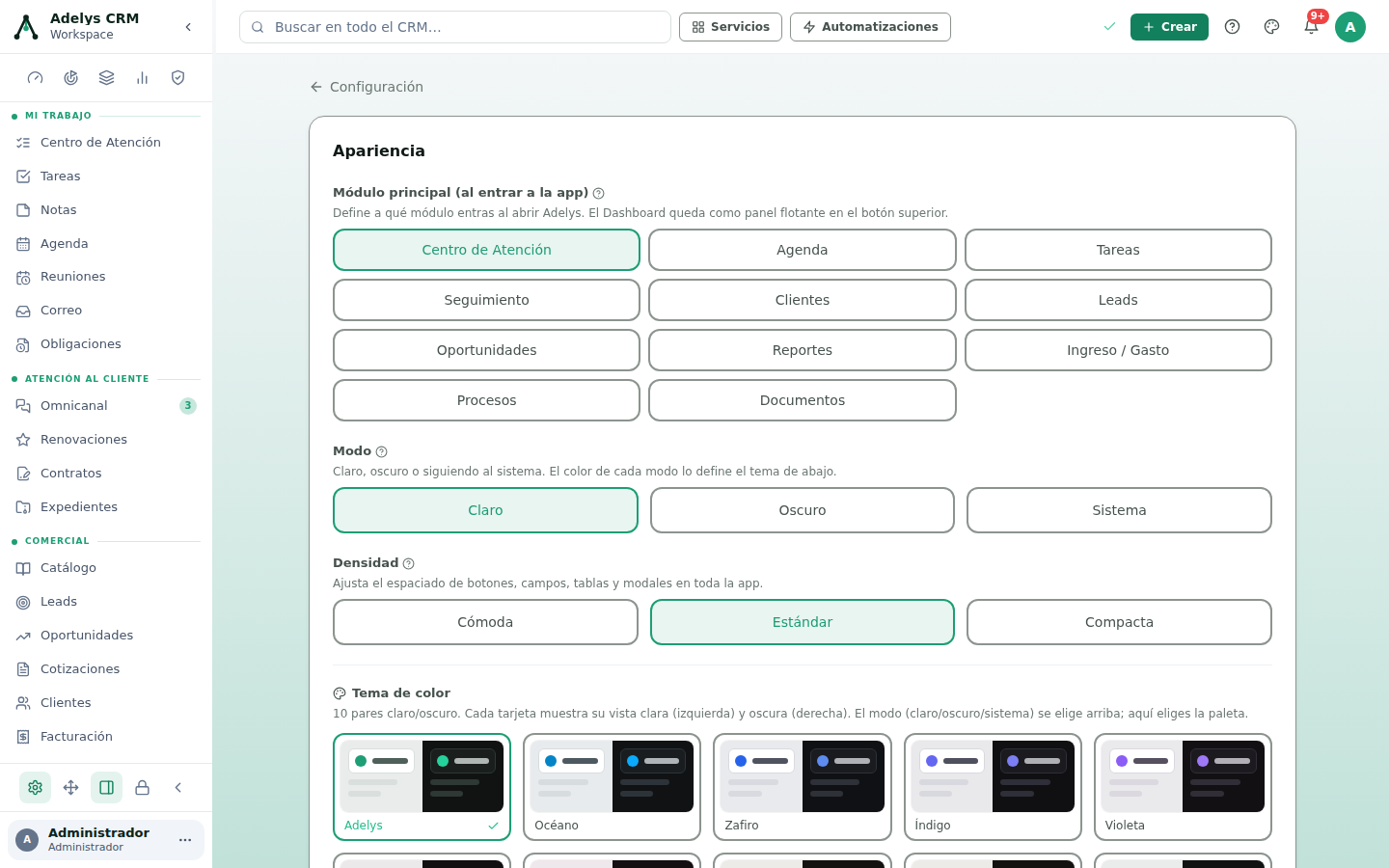
Task: Open Reuniones in sidebar
Action: pos(106,277)
